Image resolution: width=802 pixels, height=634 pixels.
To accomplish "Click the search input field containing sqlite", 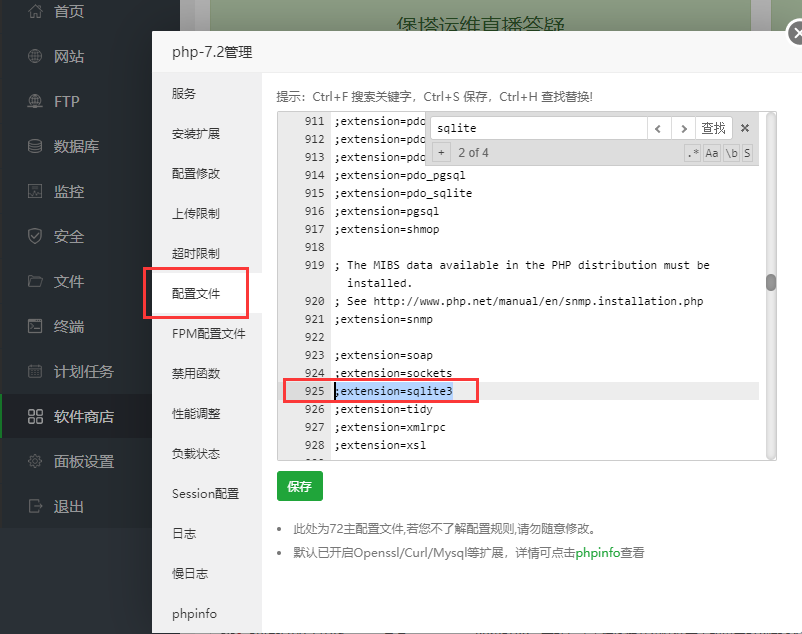I will (x=538, y=128).
